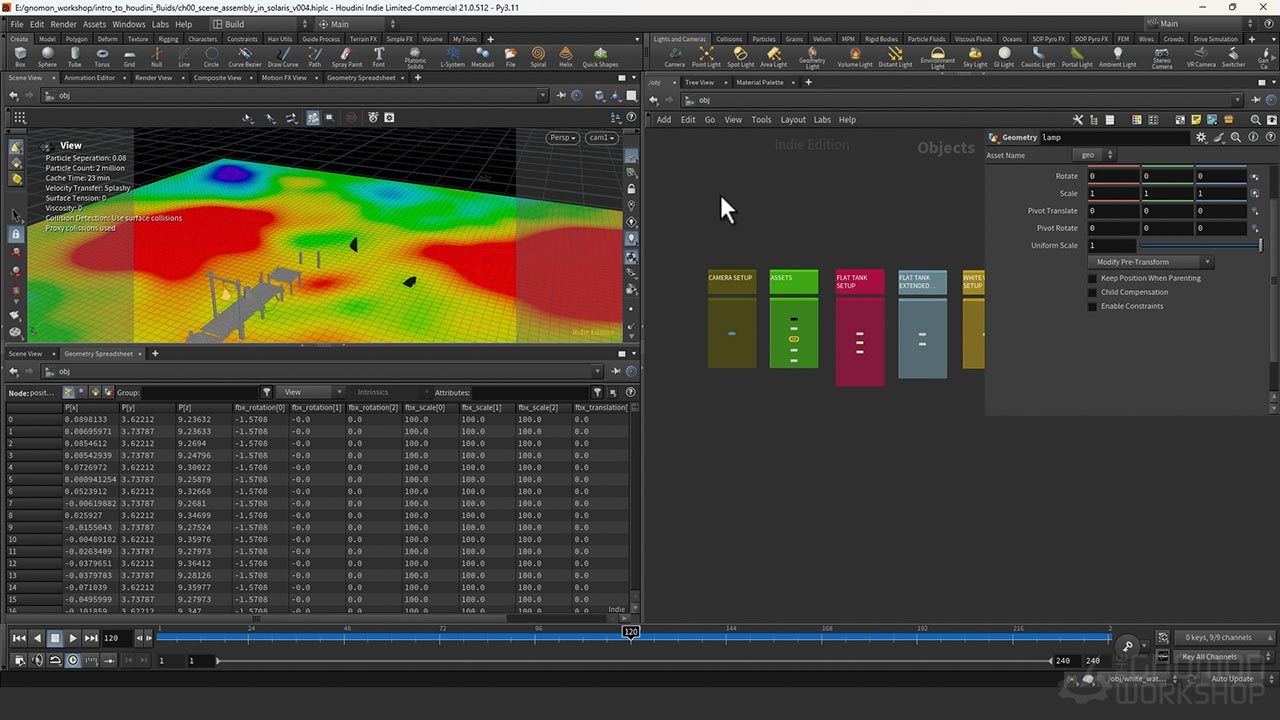Click the Spray Paint shelf tool
This screenshot has width=1280, height=720.
point(346,56)
